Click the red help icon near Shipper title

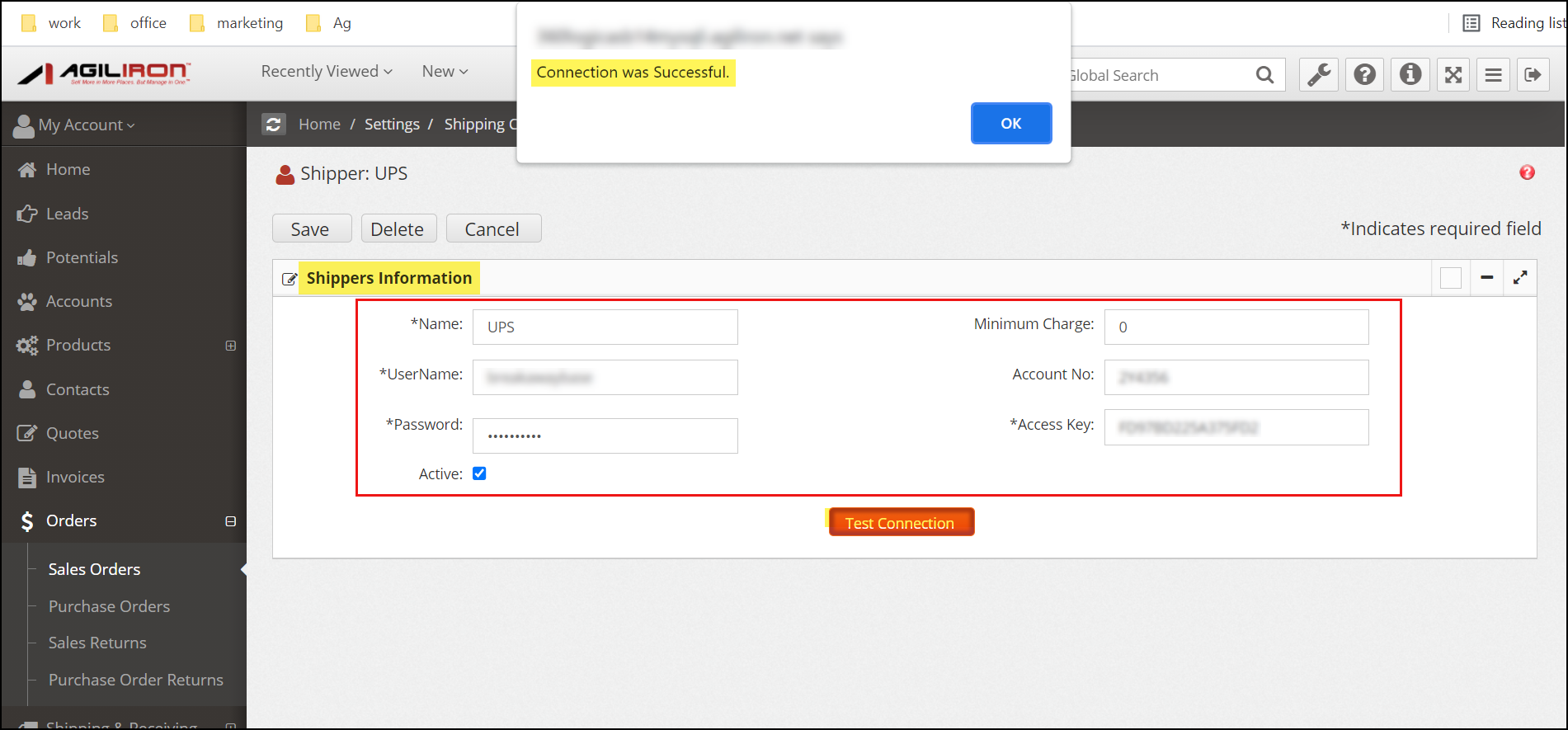click(x=1527, y=172)
